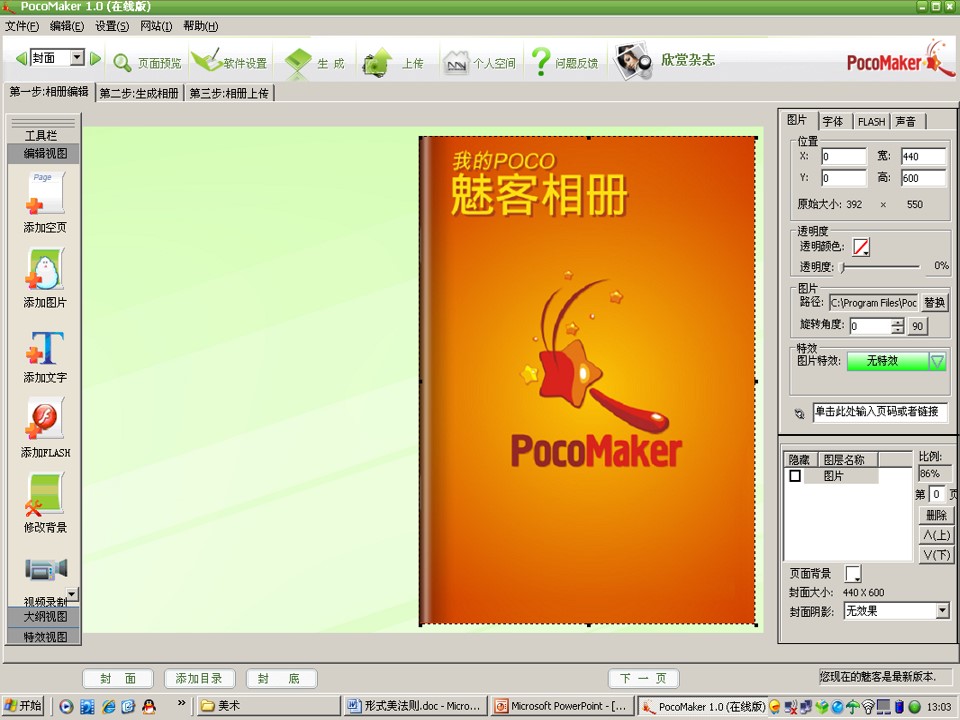Screen dimensions: 960x720
Task: Open the Settings (设置) menu
Action: tap(112, 26)
